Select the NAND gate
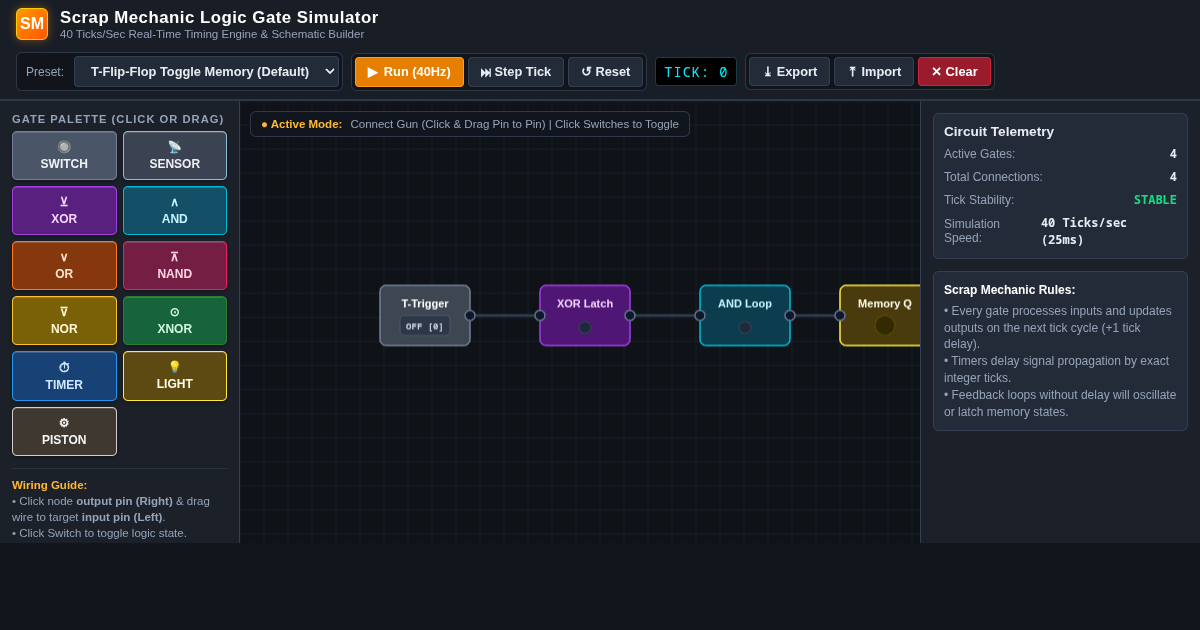The width and height of the screenshot is (1200, 630). coord(175,266)
